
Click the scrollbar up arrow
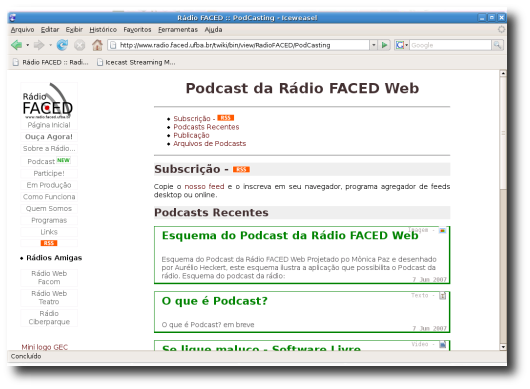503,73
